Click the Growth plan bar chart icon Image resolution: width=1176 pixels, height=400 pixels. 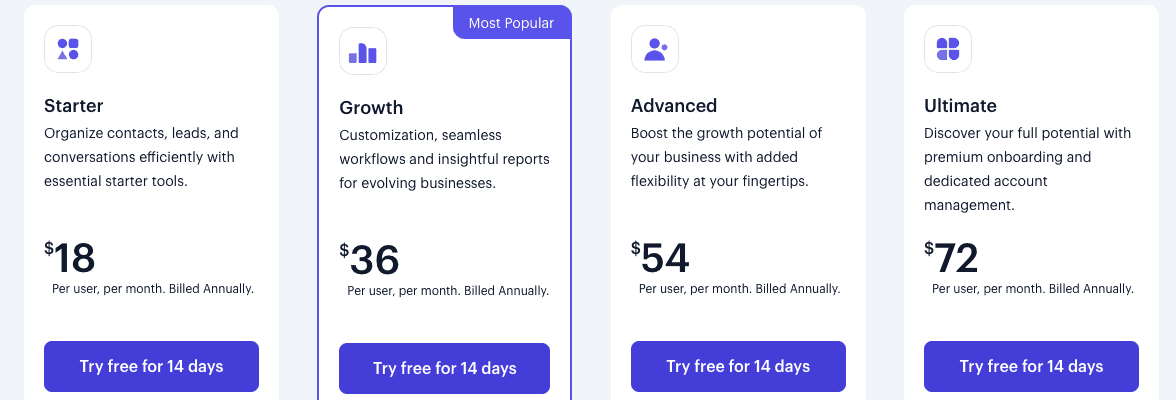click(363, 52)
